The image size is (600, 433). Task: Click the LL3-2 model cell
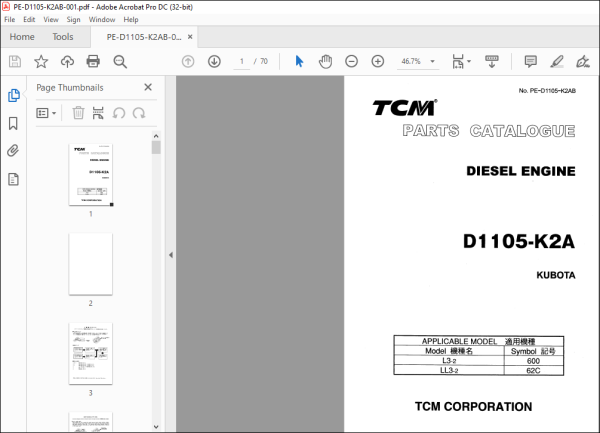[449, 370]
